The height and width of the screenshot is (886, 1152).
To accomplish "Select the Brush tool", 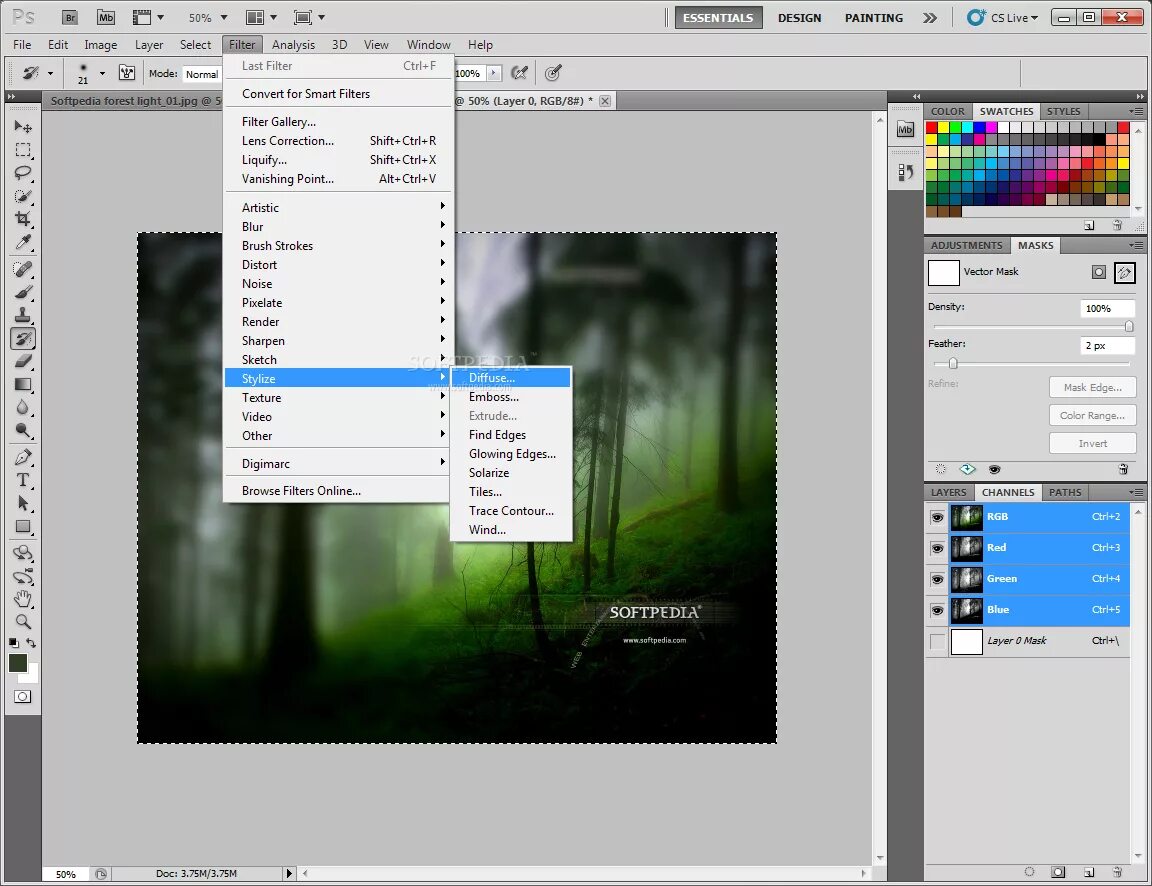I will tap(23, 292).
